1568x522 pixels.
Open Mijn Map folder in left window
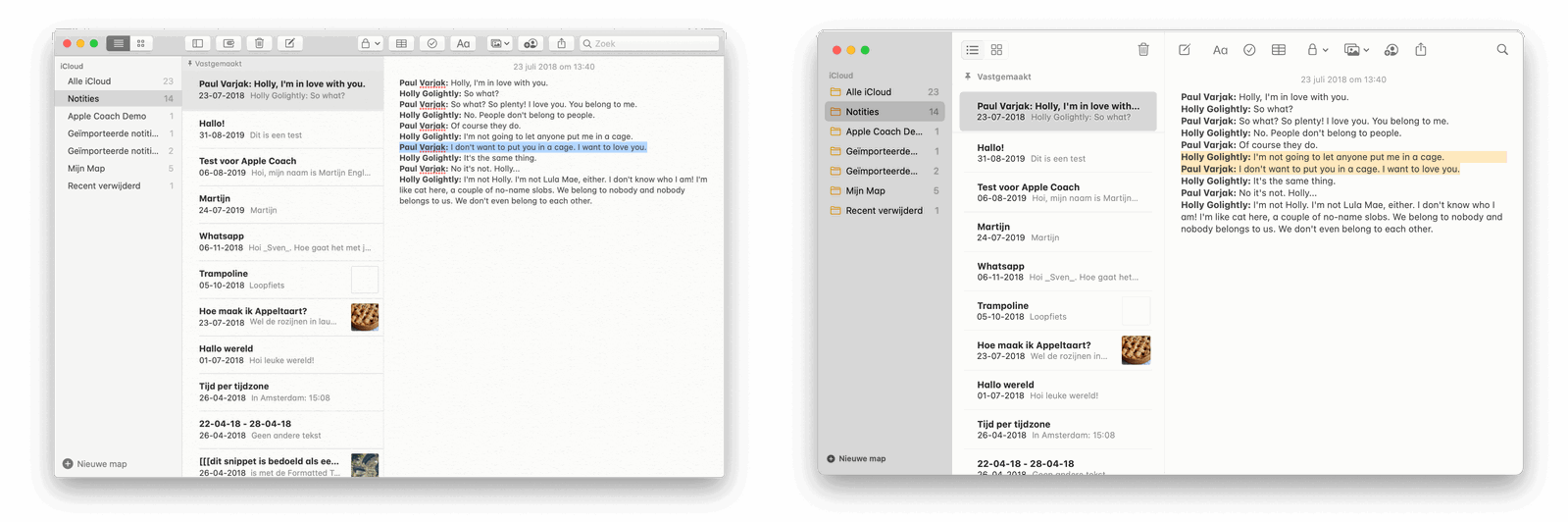pos(118,169)
